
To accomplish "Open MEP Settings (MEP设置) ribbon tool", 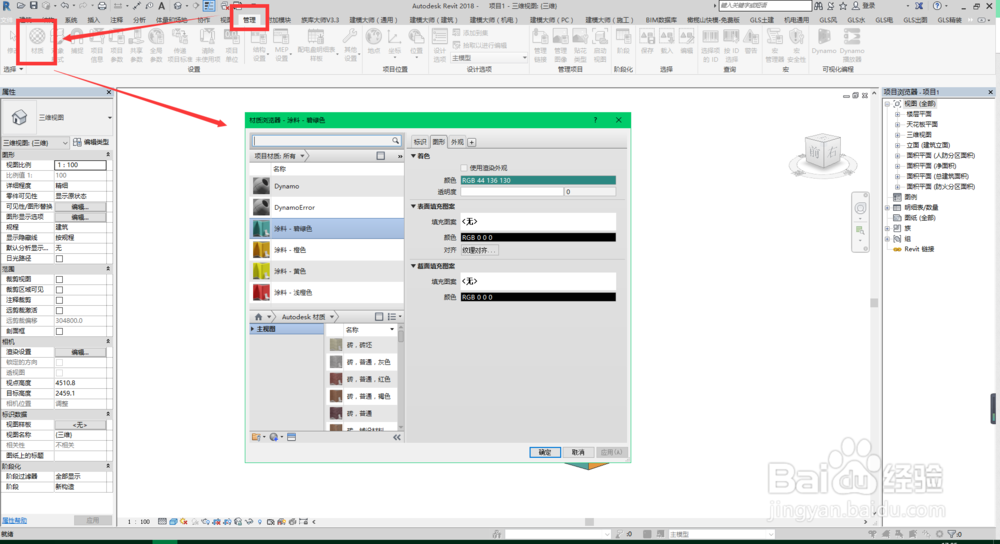I will pos(281,45).
